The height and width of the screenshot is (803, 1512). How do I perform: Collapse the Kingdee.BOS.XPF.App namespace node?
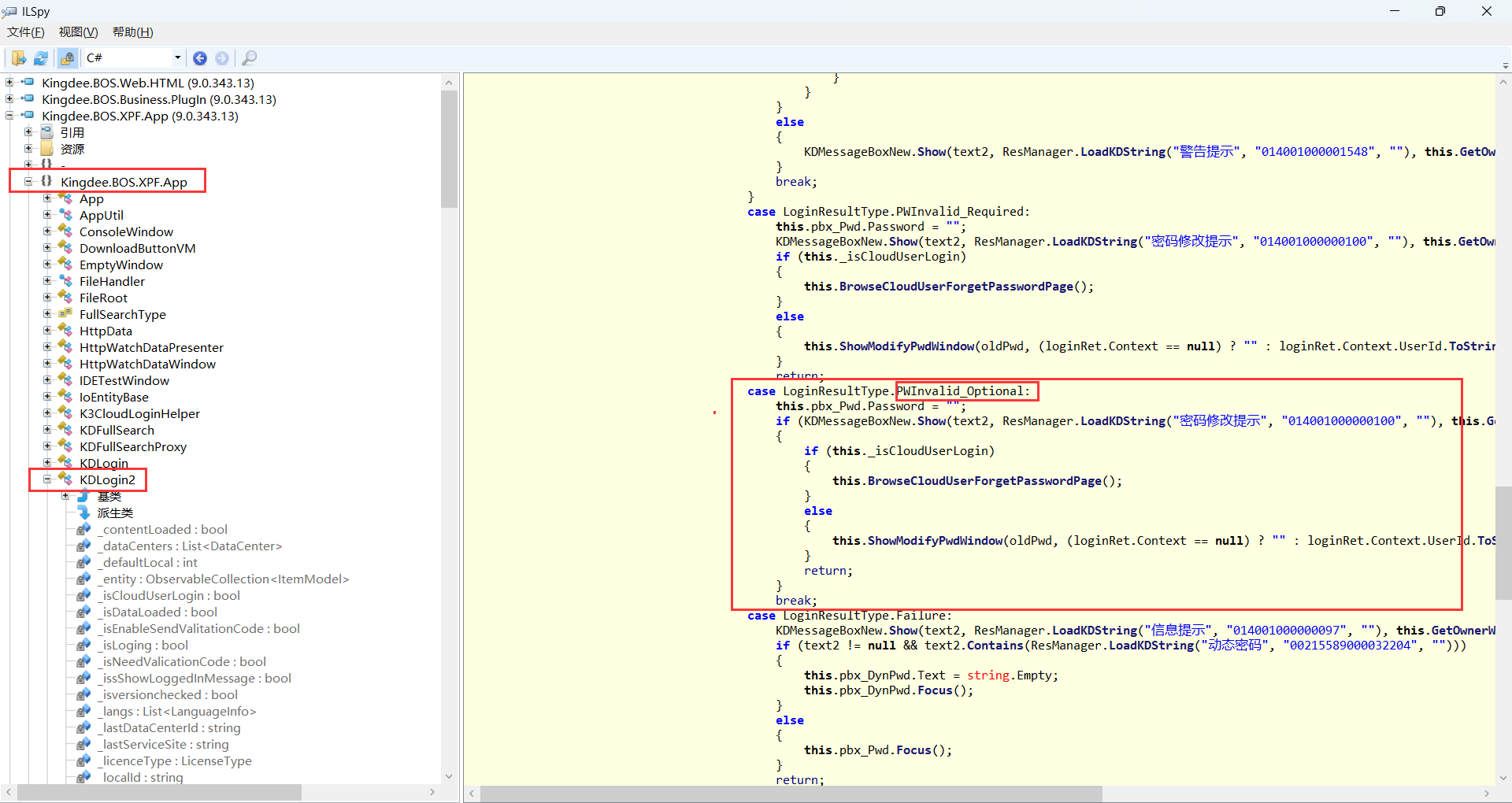pos(28,181)
